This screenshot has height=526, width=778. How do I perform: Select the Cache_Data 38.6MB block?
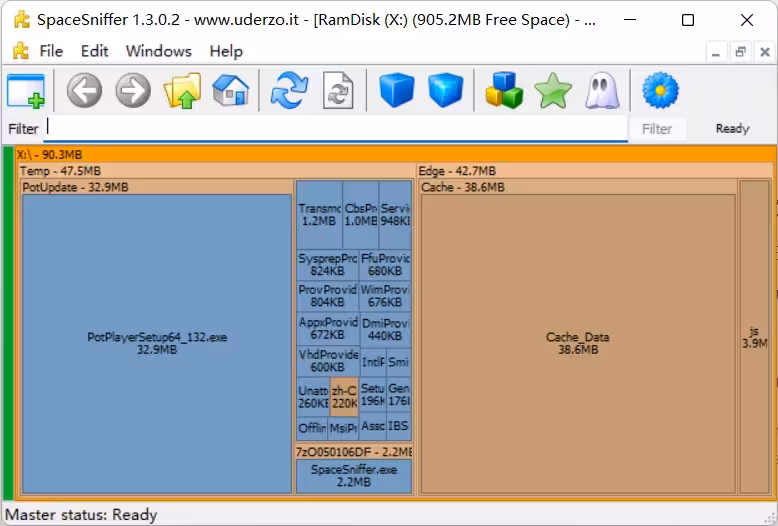coord(578,343)
